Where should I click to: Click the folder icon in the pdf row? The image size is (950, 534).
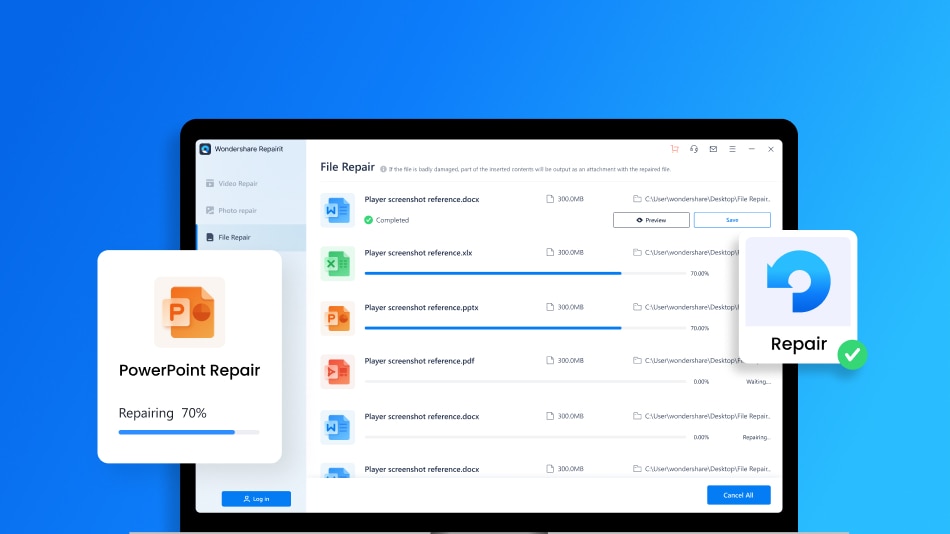point(637,360)
